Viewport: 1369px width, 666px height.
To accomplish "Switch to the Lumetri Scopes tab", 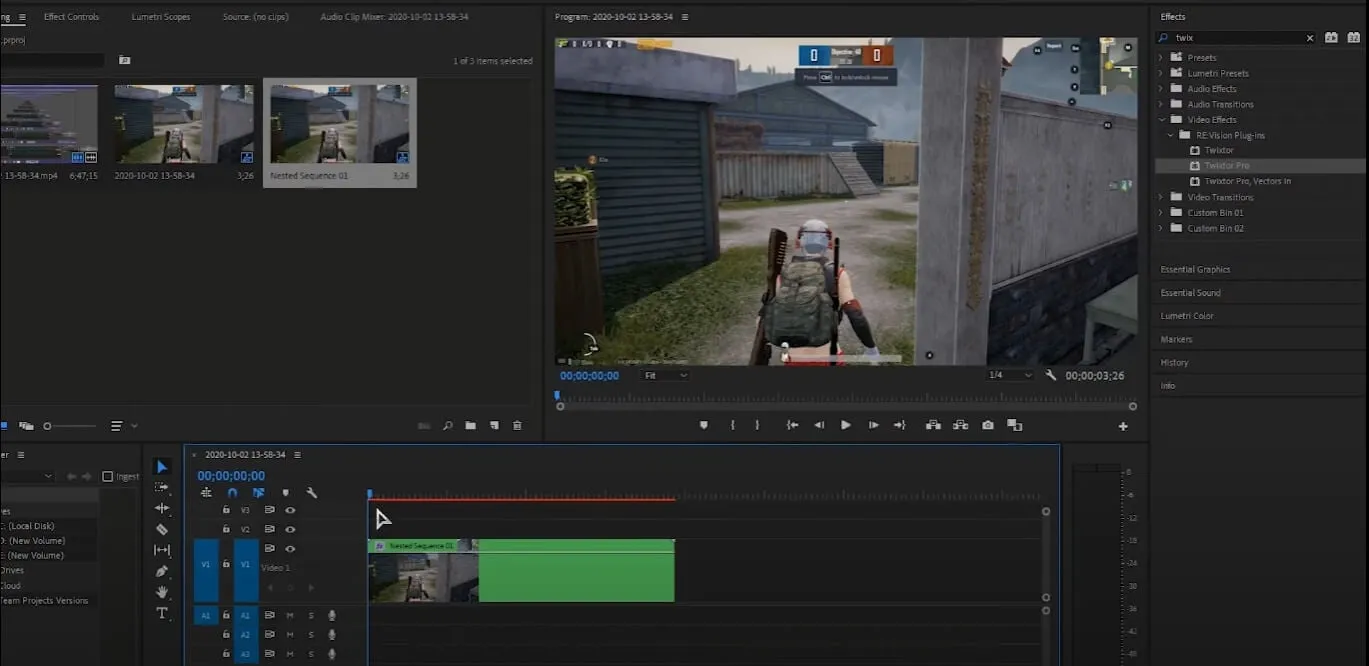I will pos(161,17).
